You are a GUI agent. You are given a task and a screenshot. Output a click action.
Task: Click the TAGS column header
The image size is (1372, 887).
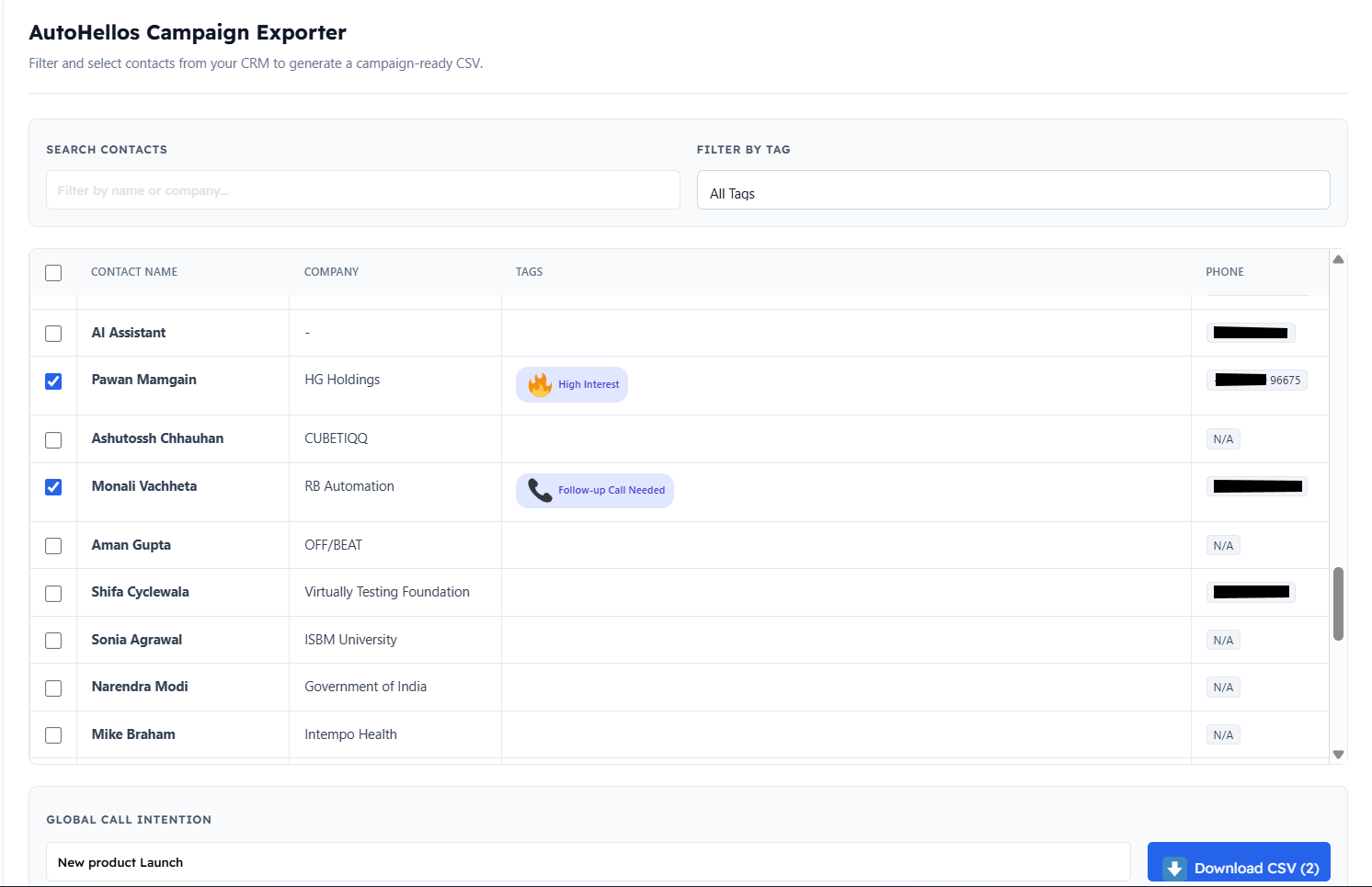click(x=529, y=272)
